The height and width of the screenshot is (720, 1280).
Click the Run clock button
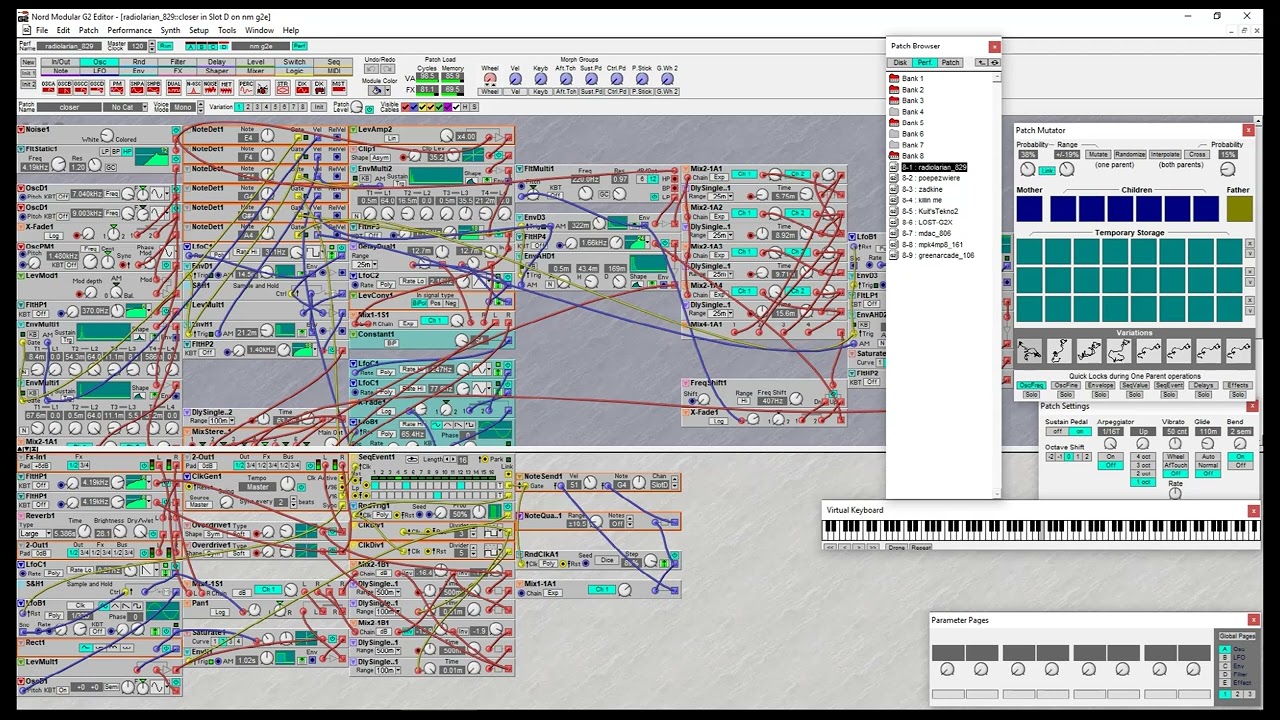(x=165, y=46)
